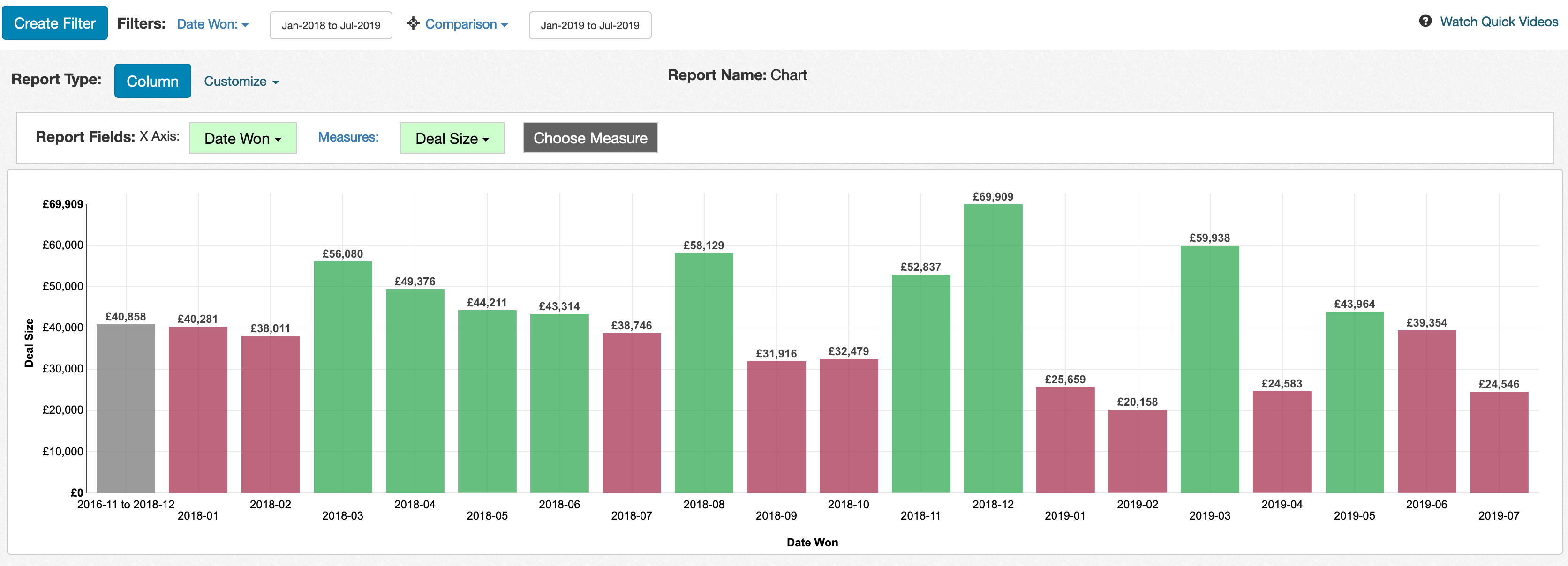Click the £69,909 label above the 2018-12 bar

(x=993, y=196)
